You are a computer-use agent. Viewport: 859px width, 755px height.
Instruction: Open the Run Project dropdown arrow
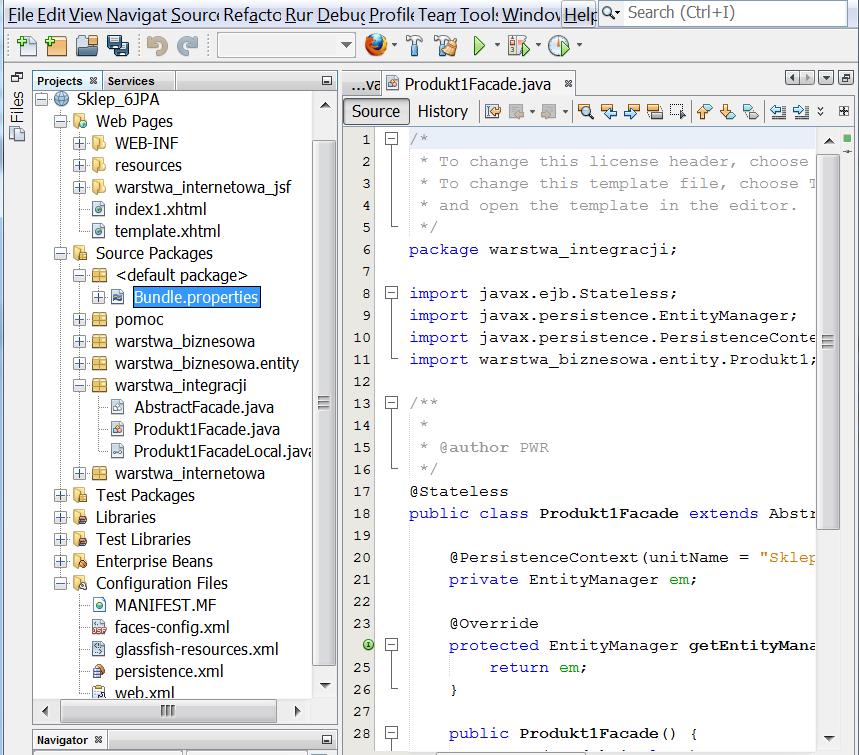point(497,45)
